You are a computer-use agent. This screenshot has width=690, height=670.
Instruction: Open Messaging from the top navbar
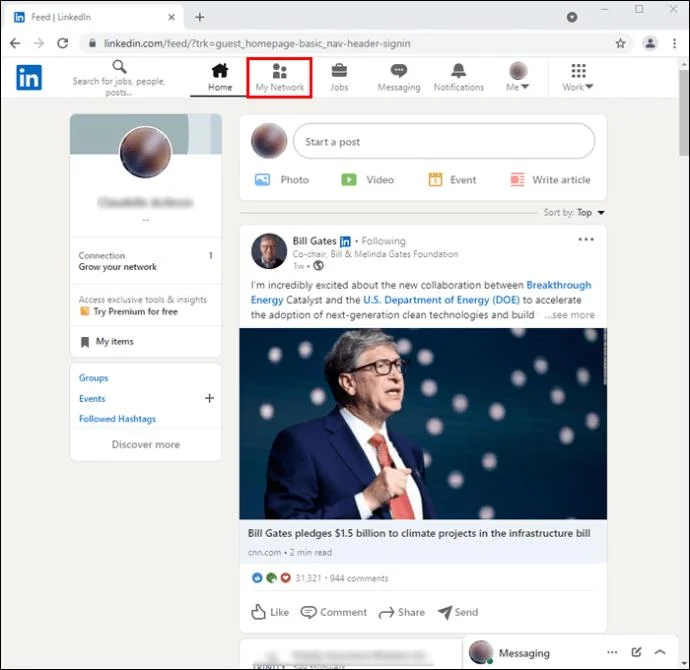[x=399, y=77]
